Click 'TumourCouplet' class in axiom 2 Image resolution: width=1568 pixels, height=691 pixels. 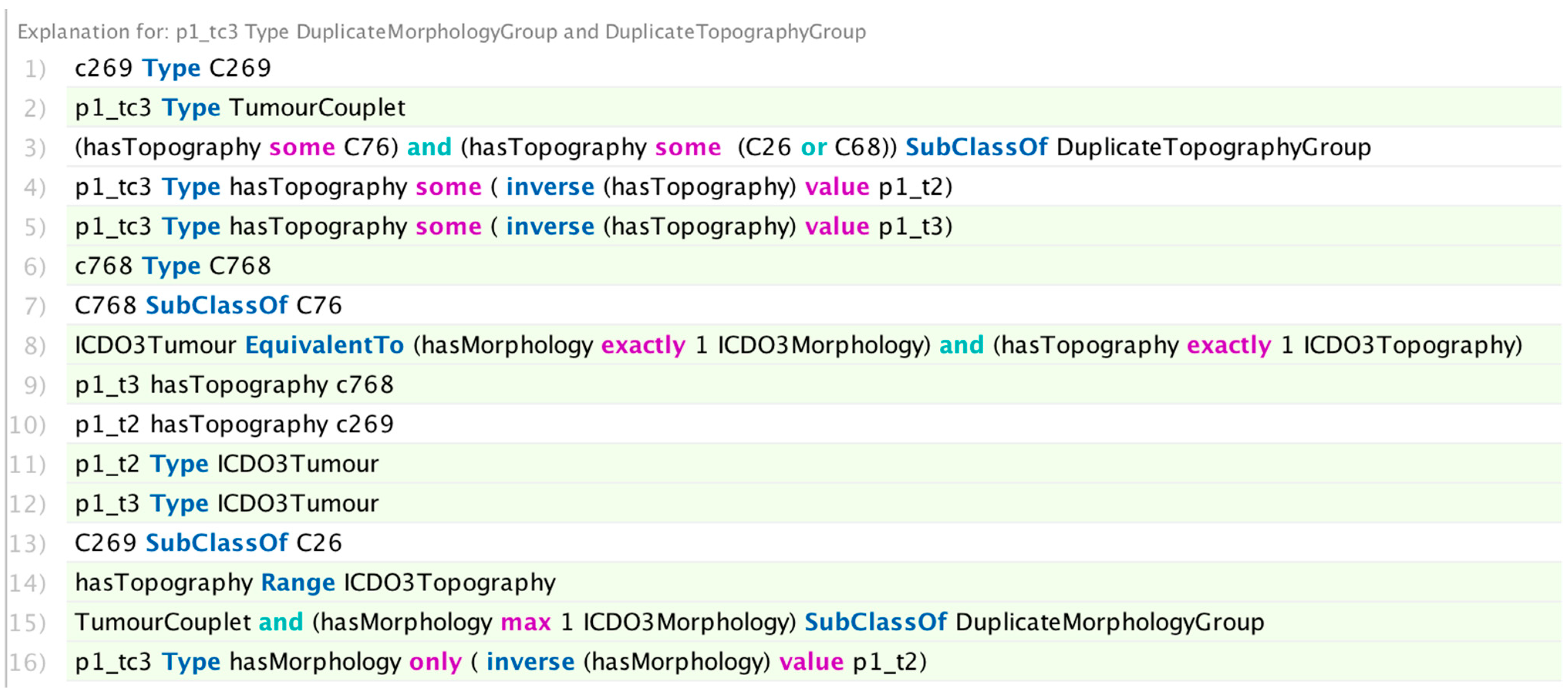coord(317,108)
